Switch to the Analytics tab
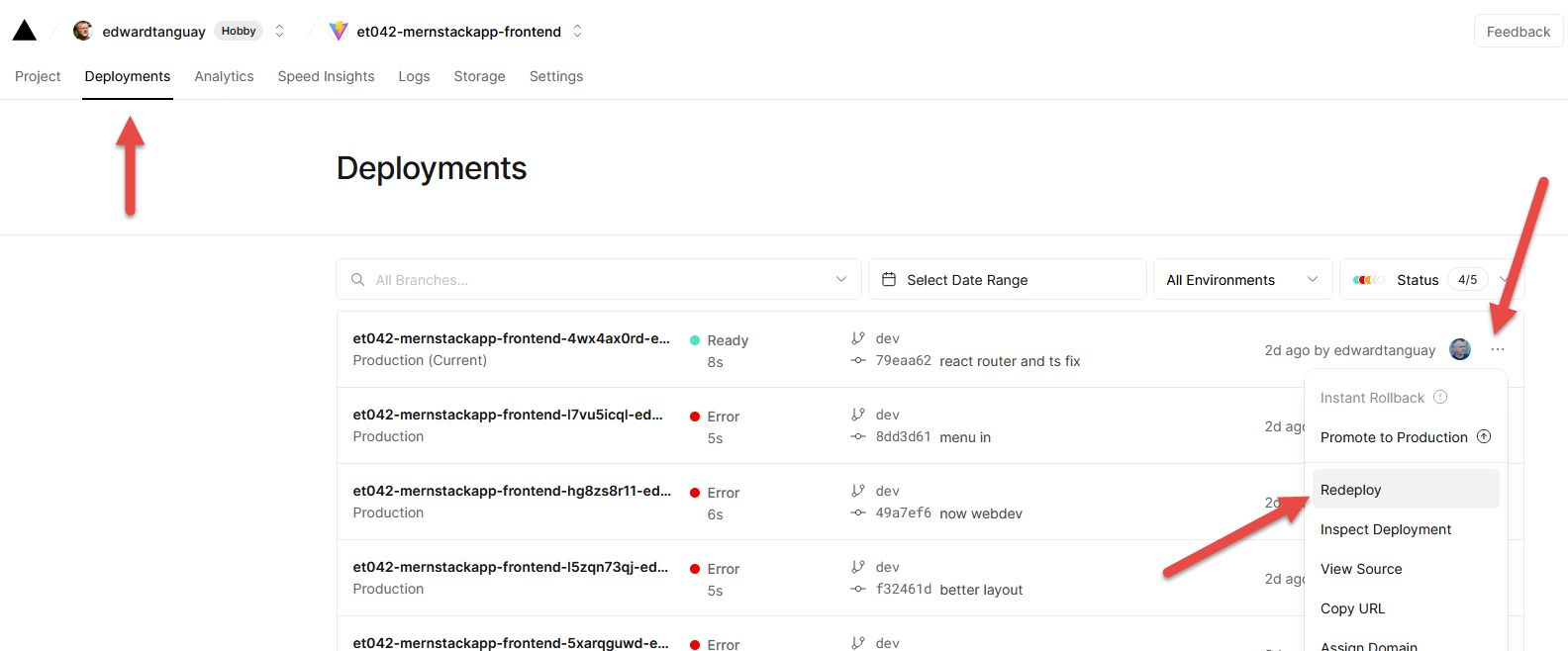This screenshot has height=651, width=1568. [224, 76]
